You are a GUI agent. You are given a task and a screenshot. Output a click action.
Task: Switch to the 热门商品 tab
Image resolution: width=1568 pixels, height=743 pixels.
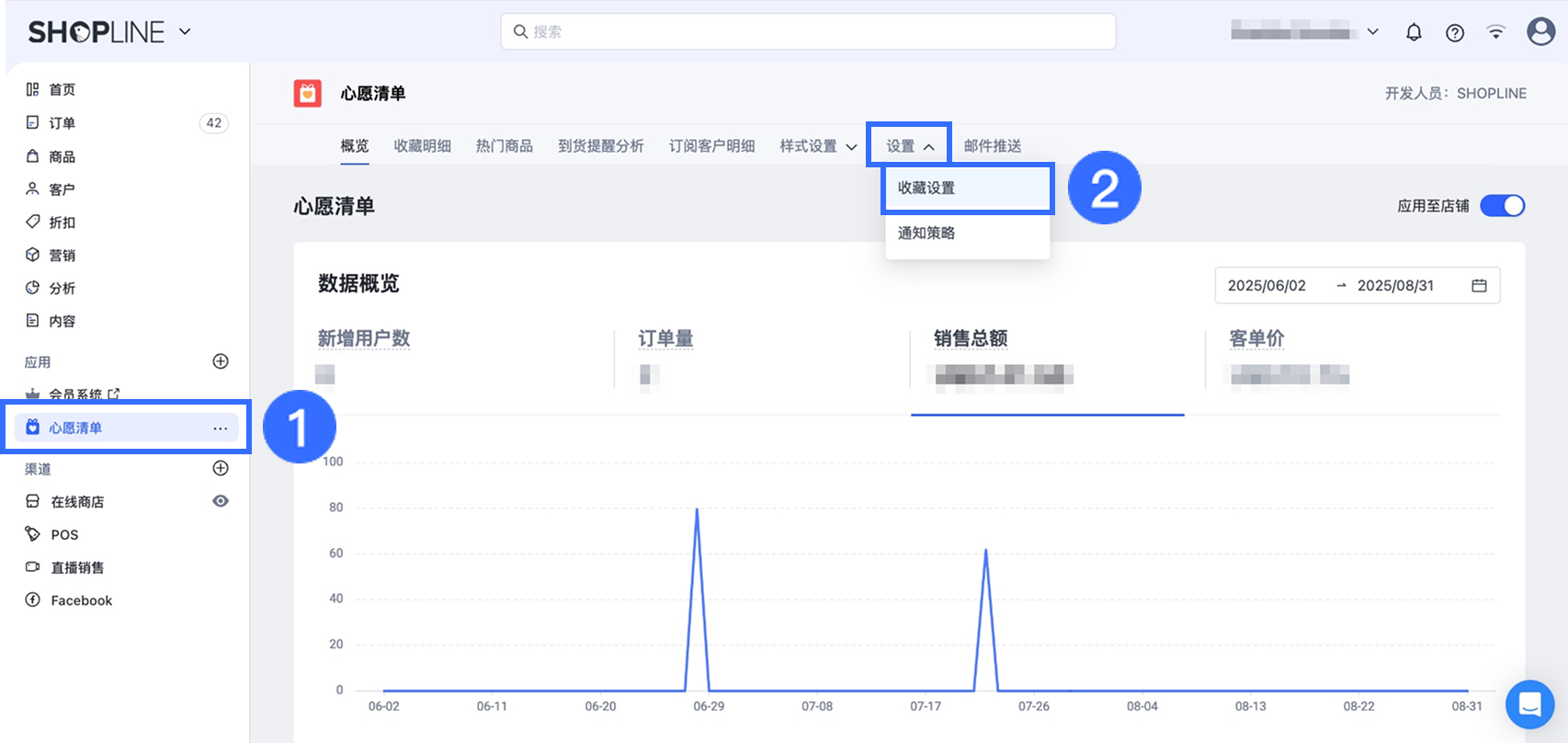[504, 146]
